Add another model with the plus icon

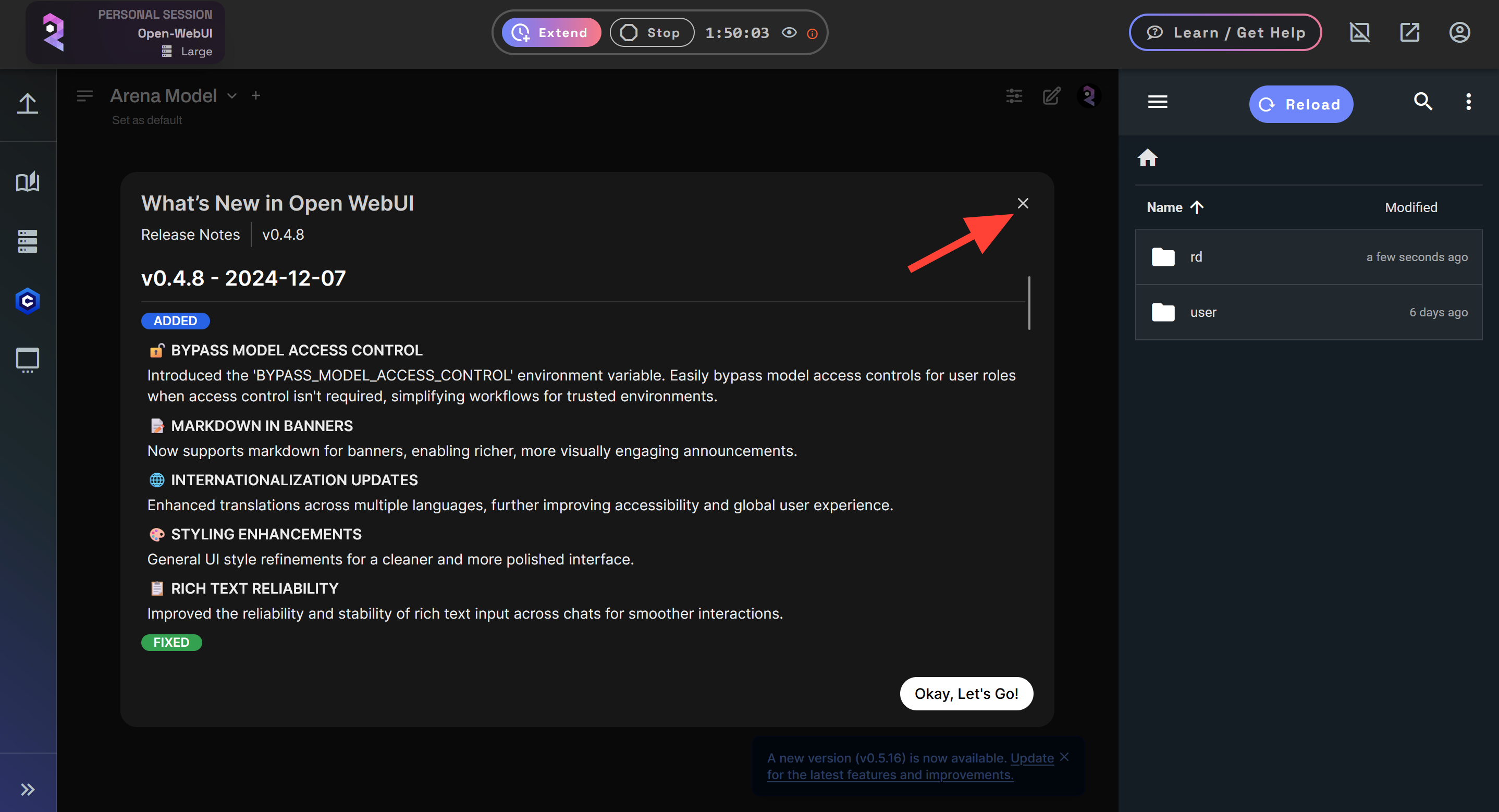click(256, 95)
